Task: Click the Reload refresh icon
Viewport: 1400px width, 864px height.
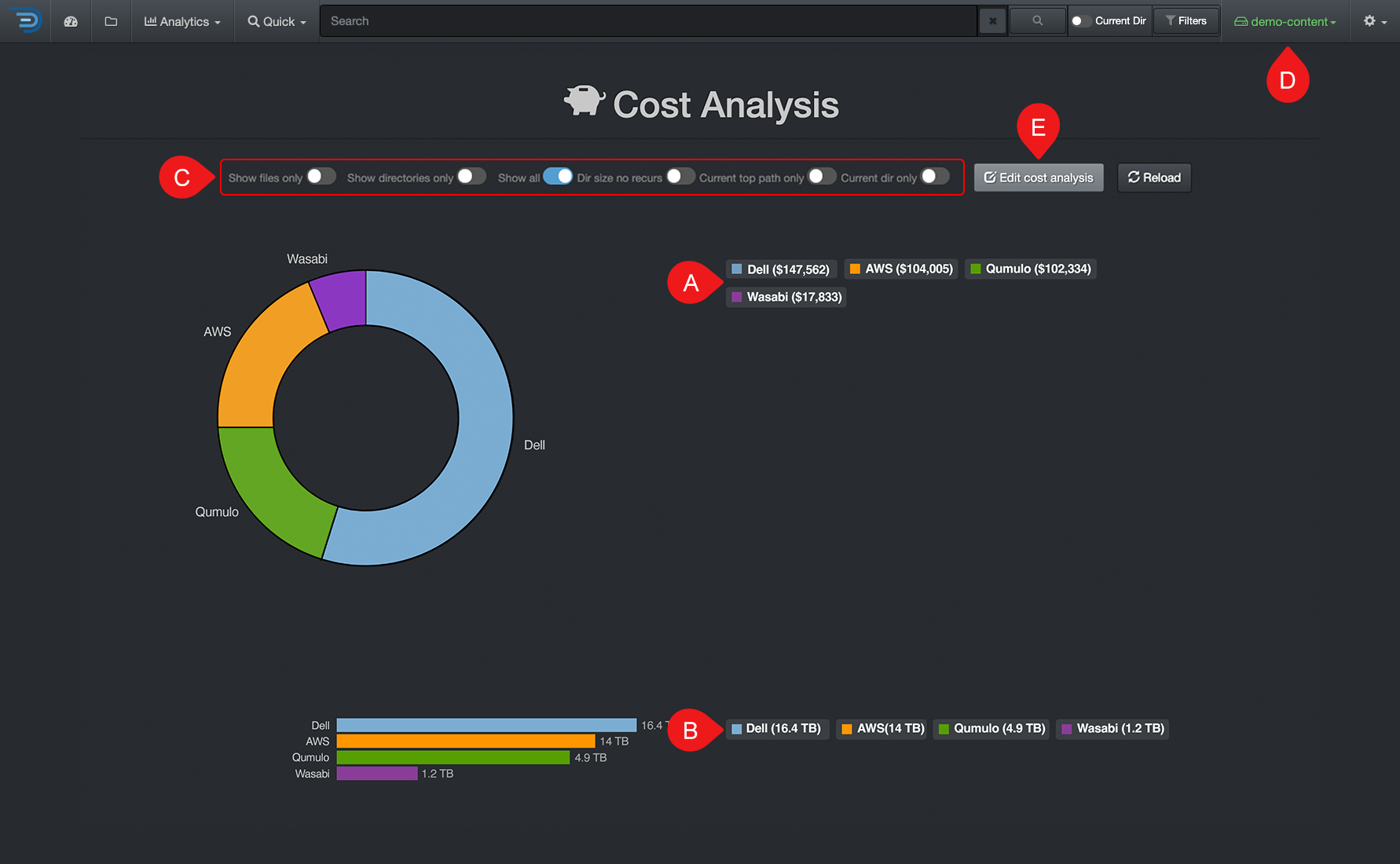Action: (1134, 178)
